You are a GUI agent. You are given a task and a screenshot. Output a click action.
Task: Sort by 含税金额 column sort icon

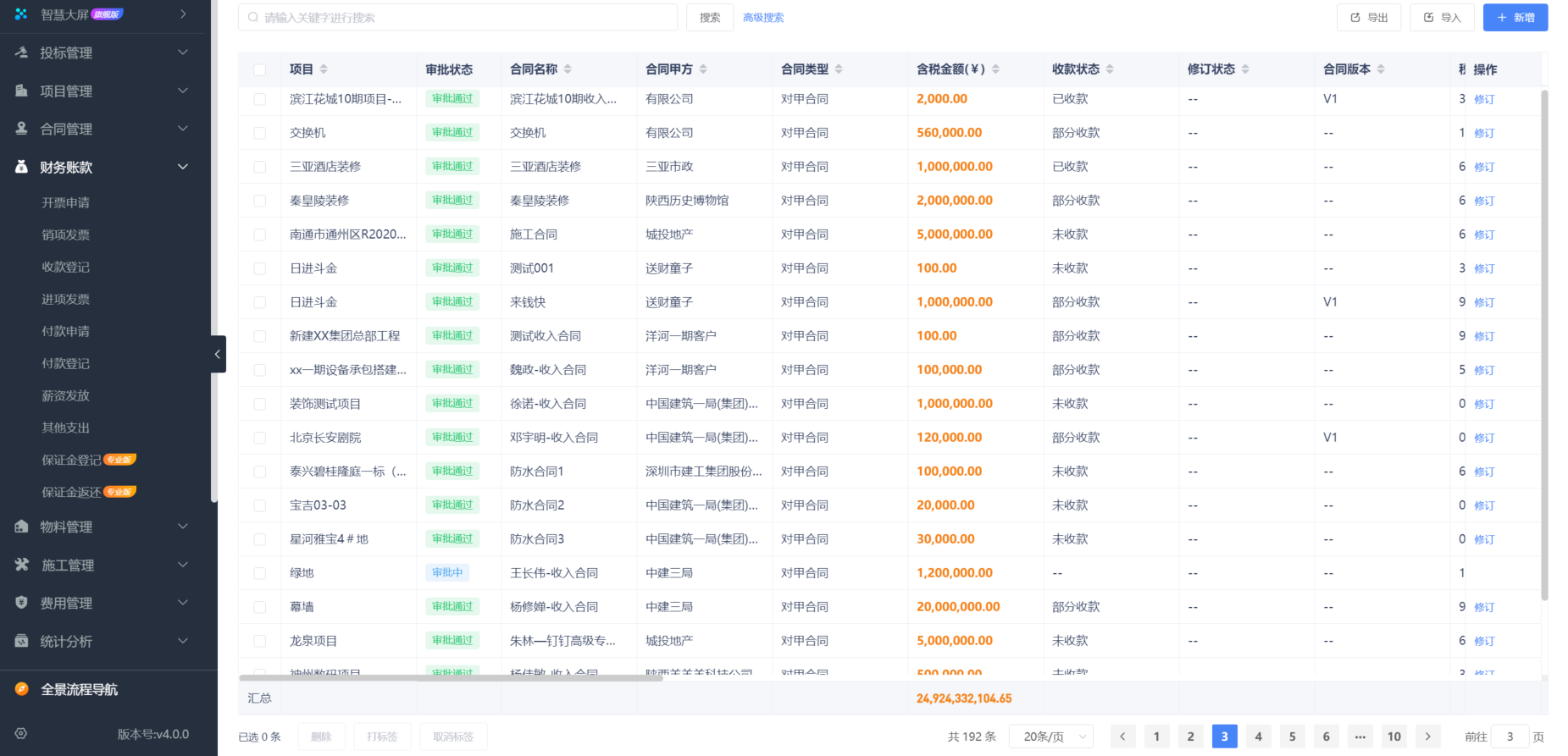pos(995,69)
